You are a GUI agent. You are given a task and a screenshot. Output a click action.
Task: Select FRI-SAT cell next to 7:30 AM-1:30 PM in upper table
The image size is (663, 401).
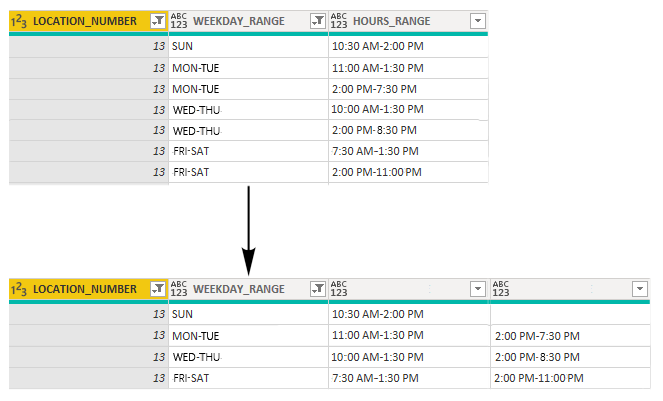point(249,151)
